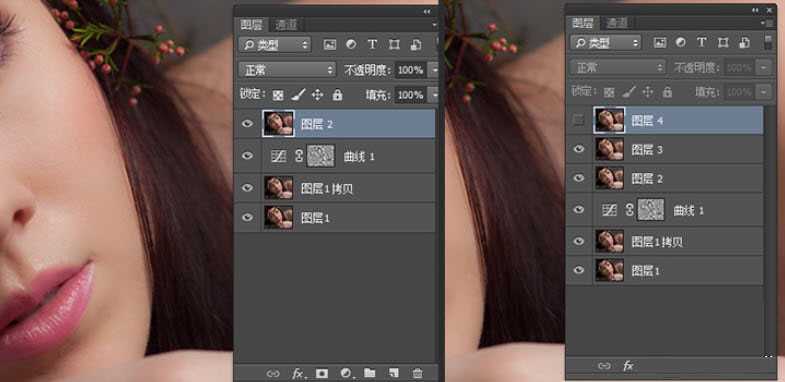Viewport: 785px width, 382px height.
Task: Open 不透明度 slider arrow in right panel
Action: [x=763, y=67]
